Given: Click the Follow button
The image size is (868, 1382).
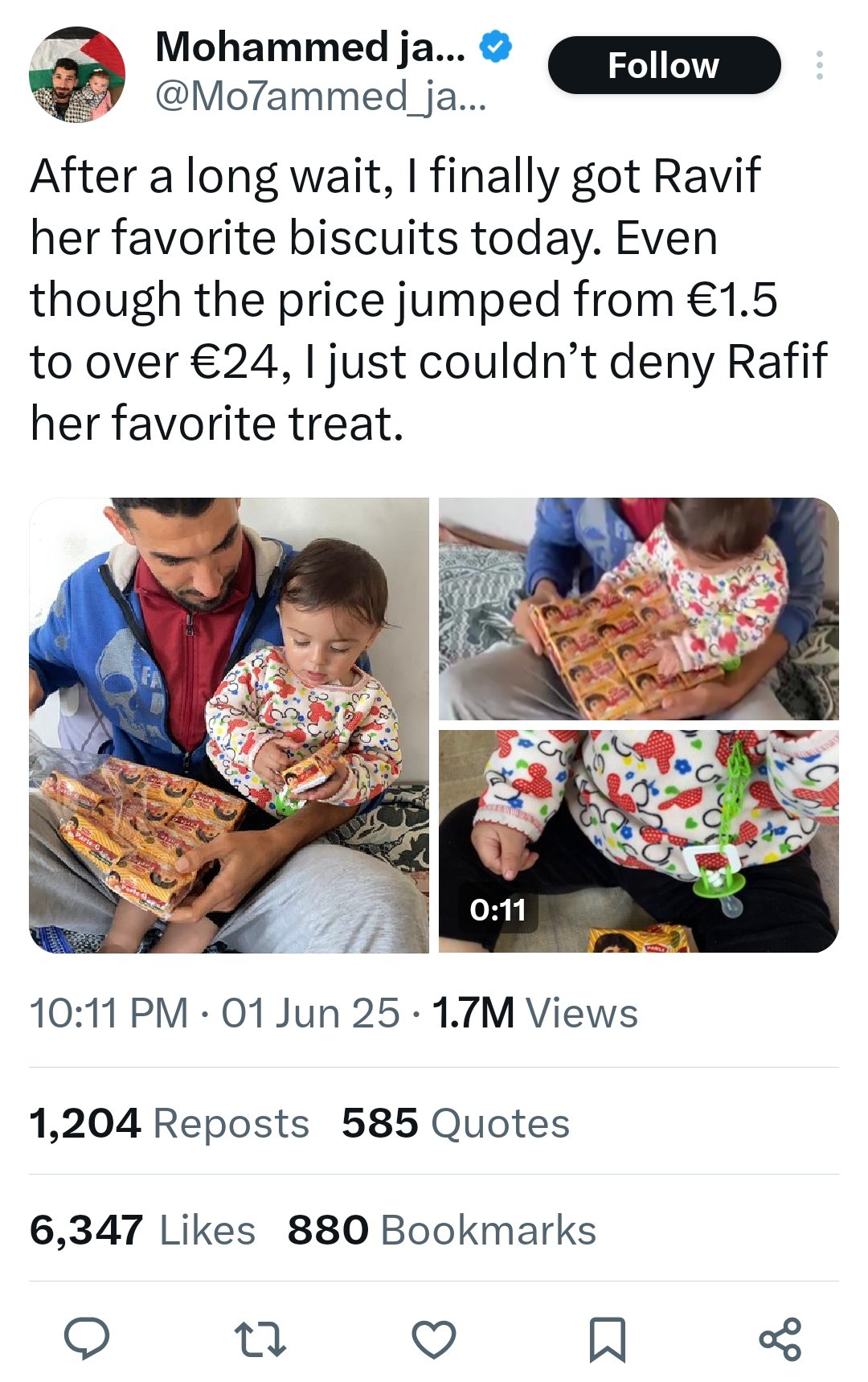Looking at the screenshot, I should [x=664, y=65].
